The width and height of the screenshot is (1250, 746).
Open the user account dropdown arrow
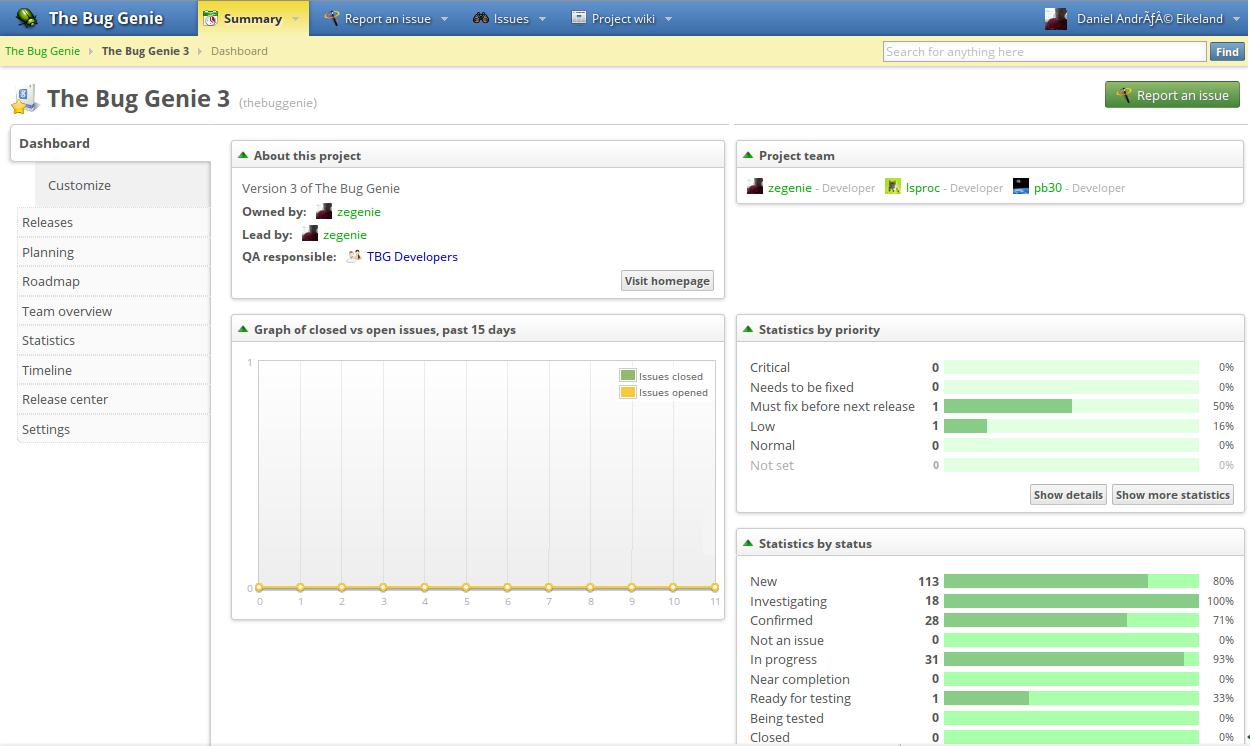coord(1236,19)
